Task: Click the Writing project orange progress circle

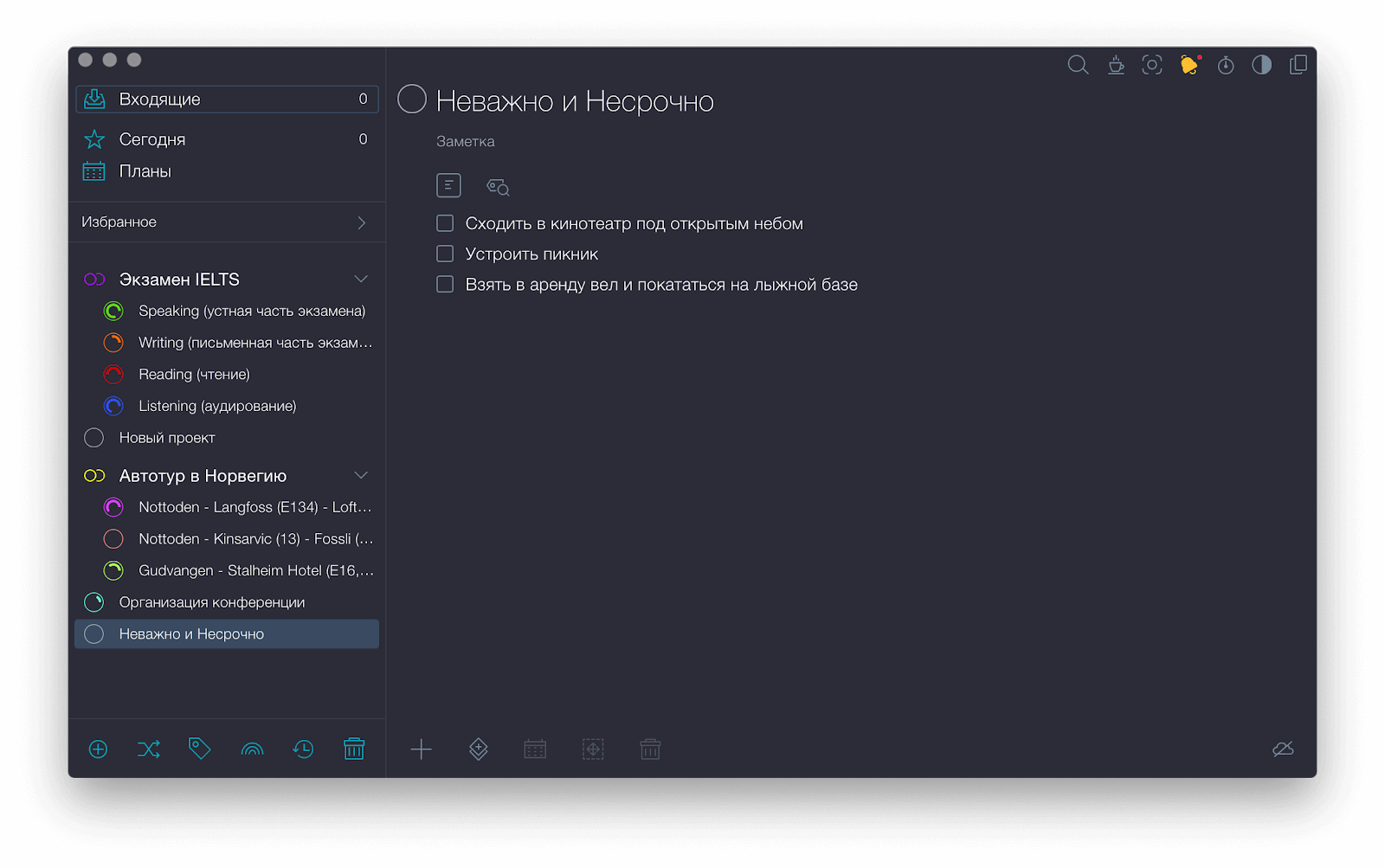Action: tap(113, 343)
